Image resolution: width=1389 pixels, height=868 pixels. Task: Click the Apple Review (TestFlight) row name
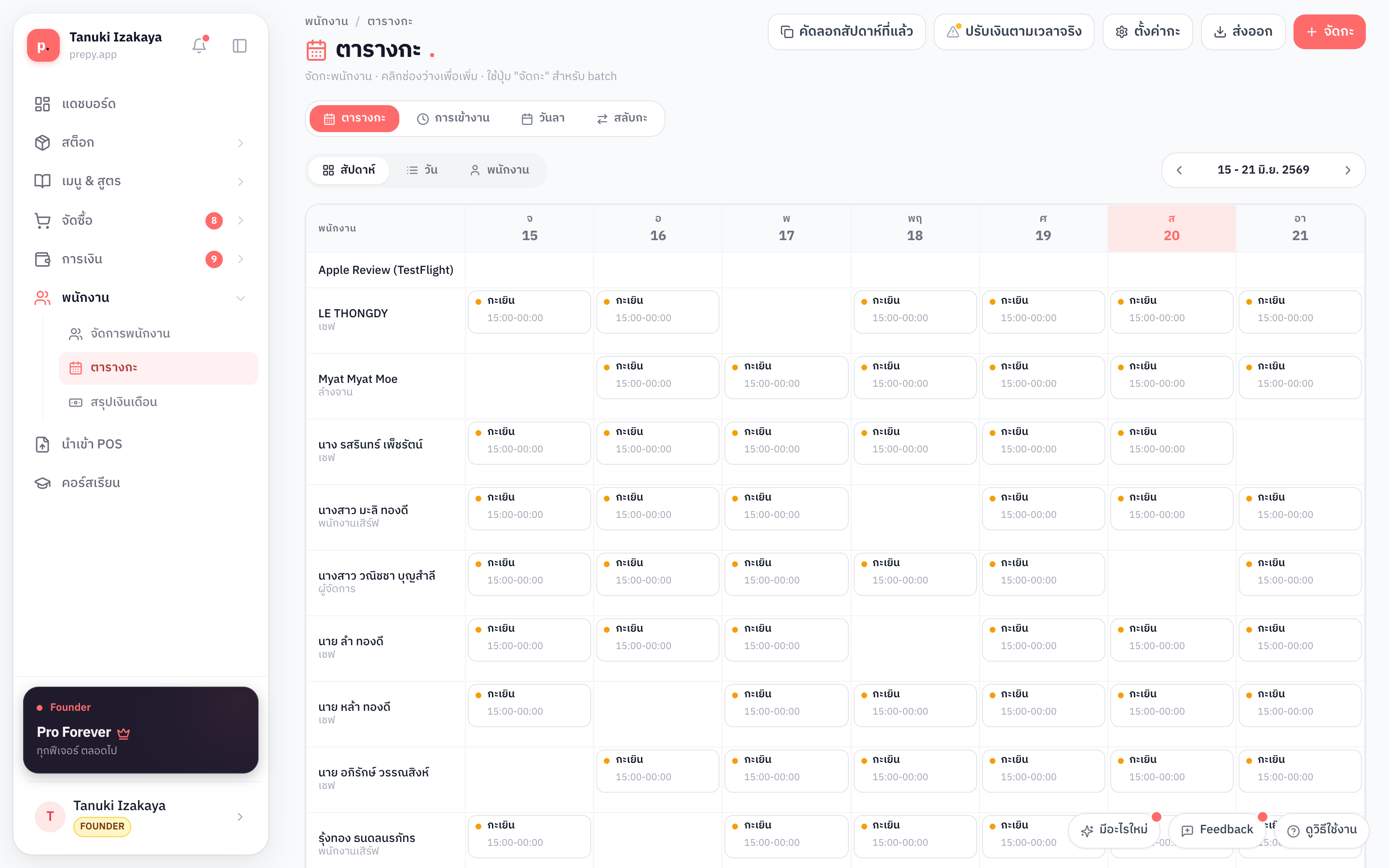click(x=386, y=270)
